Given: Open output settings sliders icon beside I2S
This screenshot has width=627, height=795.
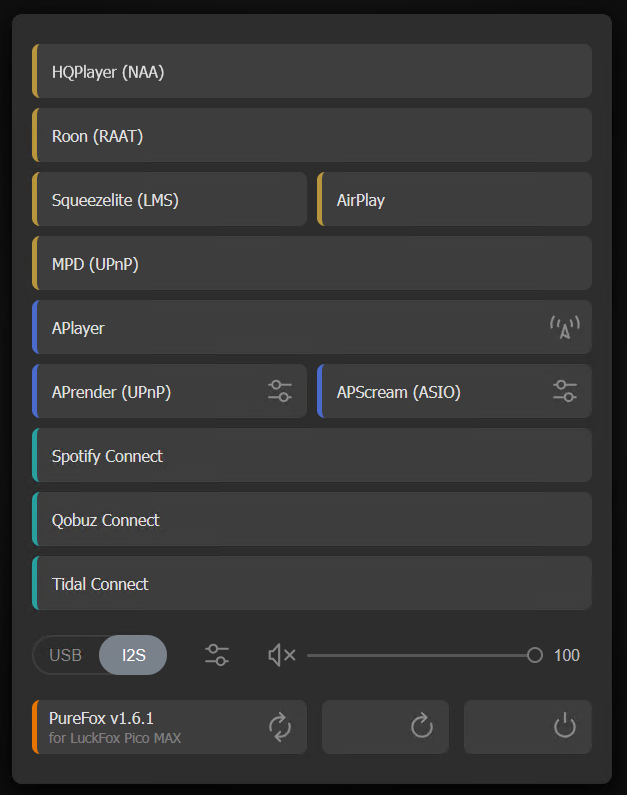Looking at the screenshot, I should point(217,655).
